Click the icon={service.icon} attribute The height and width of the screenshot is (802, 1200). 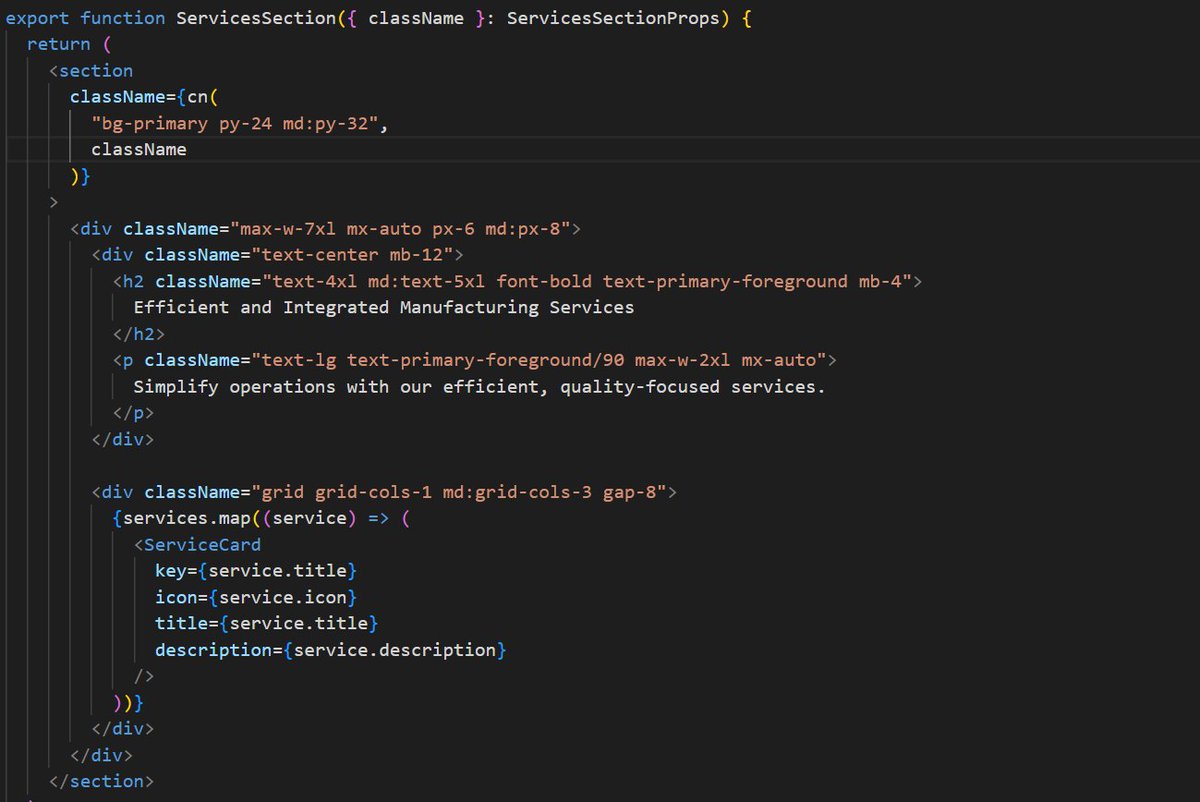[x=256, y=597]
